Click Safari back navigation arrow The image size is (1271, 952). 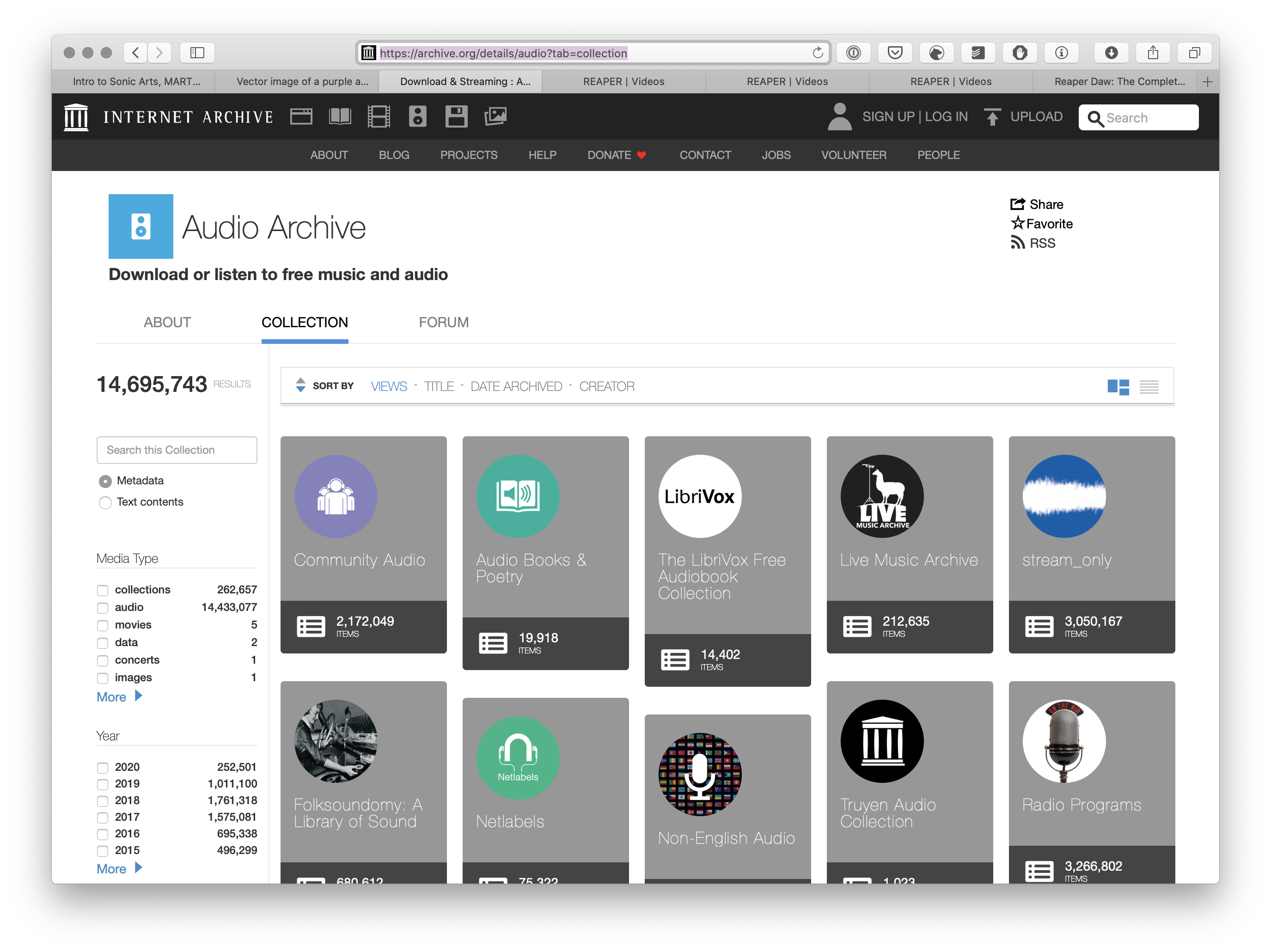135,53
